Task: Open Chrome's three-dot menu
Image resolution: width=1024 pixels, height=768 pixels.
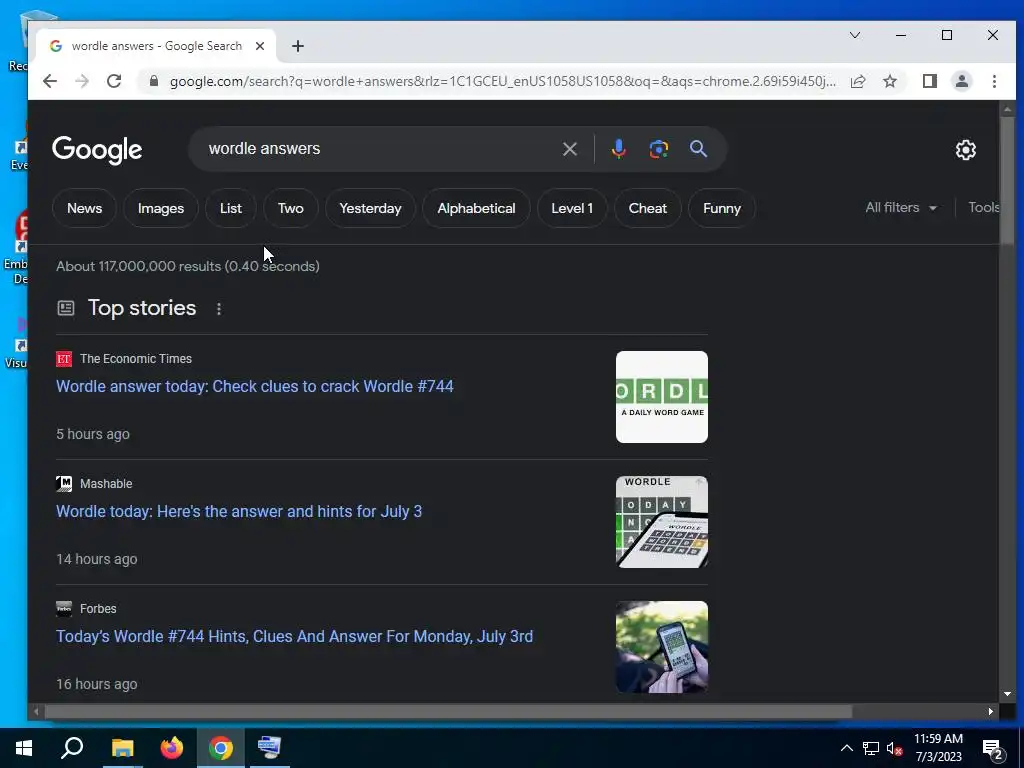Action: (994, 81)
